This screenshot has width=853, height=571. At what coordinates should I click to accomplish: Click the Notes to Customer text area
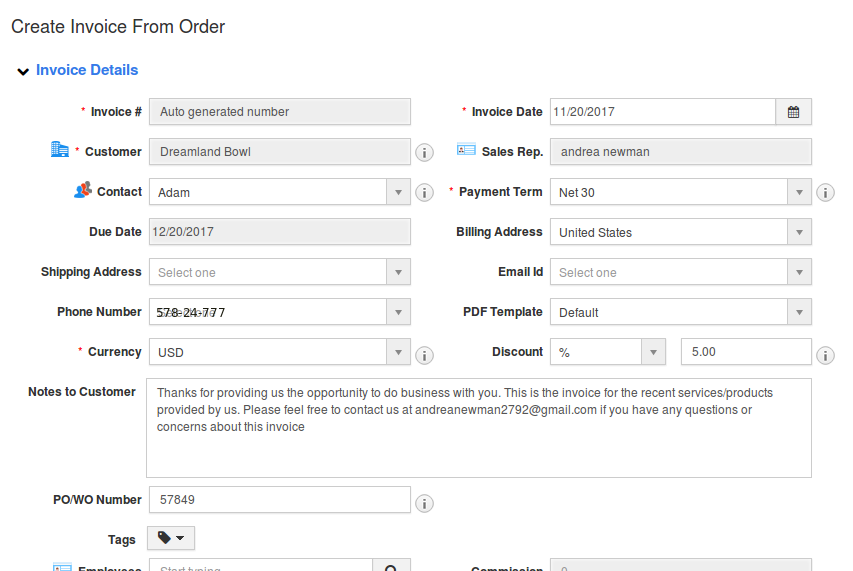[479, 428]
